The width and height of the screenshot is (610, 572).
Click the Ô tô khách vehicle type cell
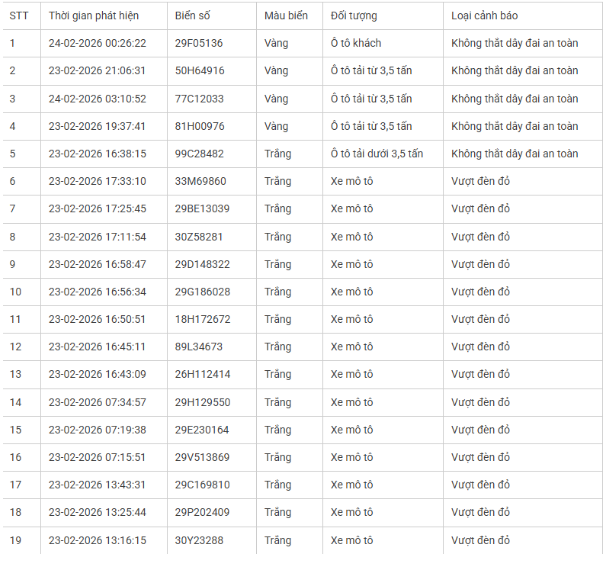click(x=356, y=44)
